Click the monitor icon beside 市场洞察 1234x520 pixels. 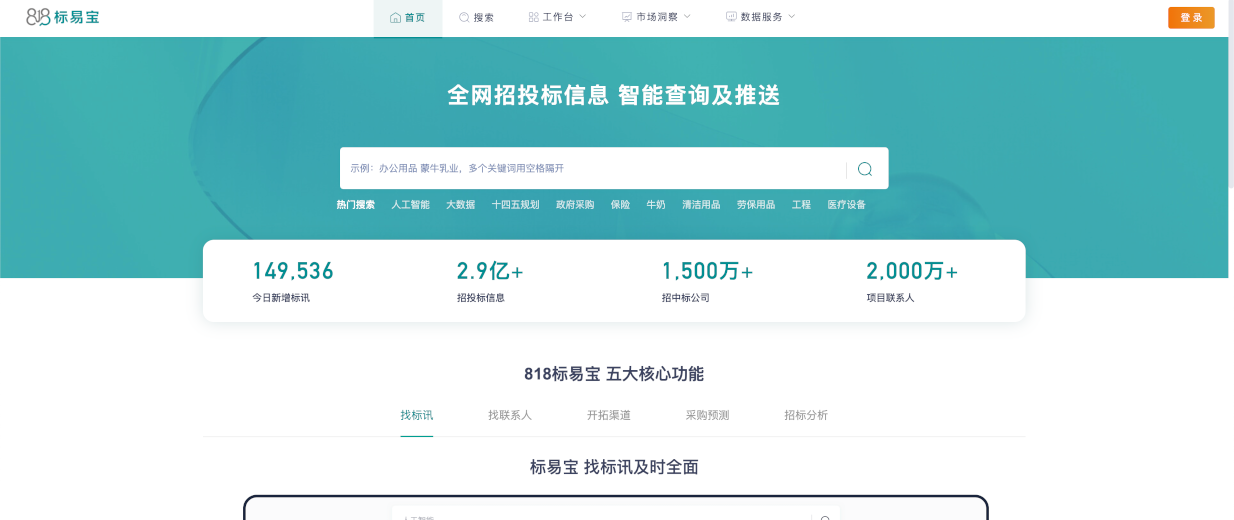(627, 17)
